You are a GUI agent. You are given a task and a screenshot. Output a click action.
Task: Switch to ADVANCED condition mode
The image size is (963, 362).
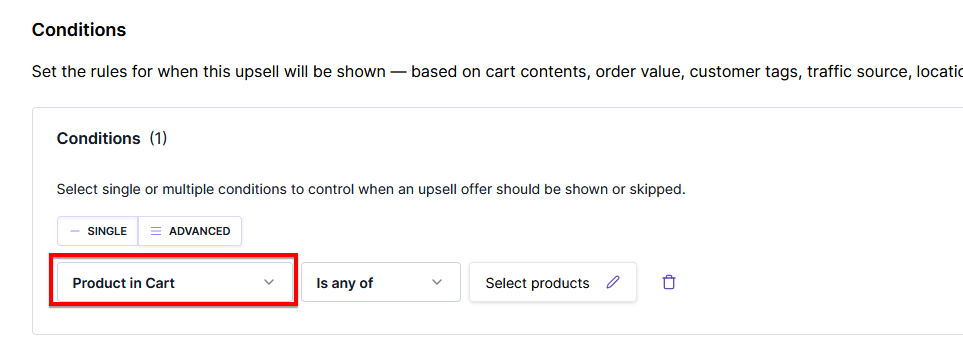(190, 231)
